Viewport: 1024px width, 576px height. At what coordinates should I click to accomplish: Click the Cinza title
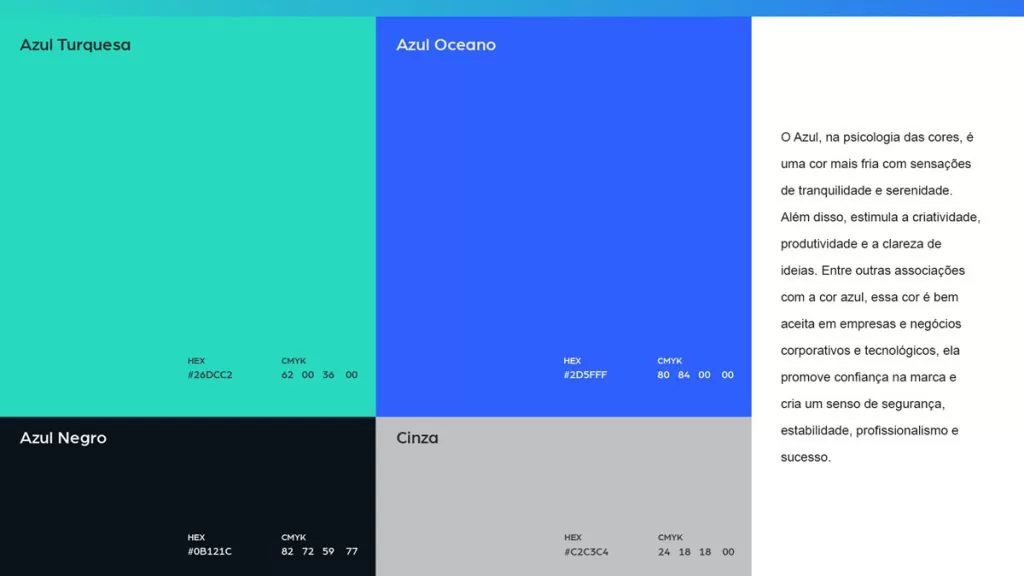(417, 438)
